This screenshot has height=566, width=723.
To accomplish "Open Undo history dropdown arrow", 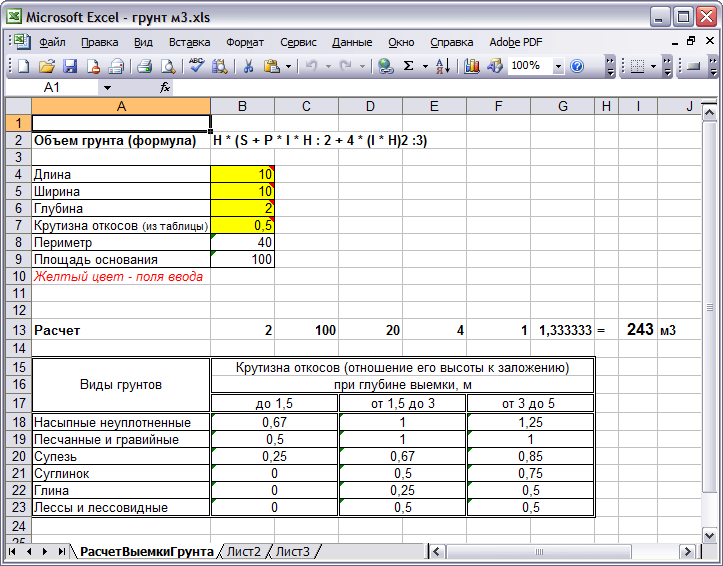I will (328, 66).
